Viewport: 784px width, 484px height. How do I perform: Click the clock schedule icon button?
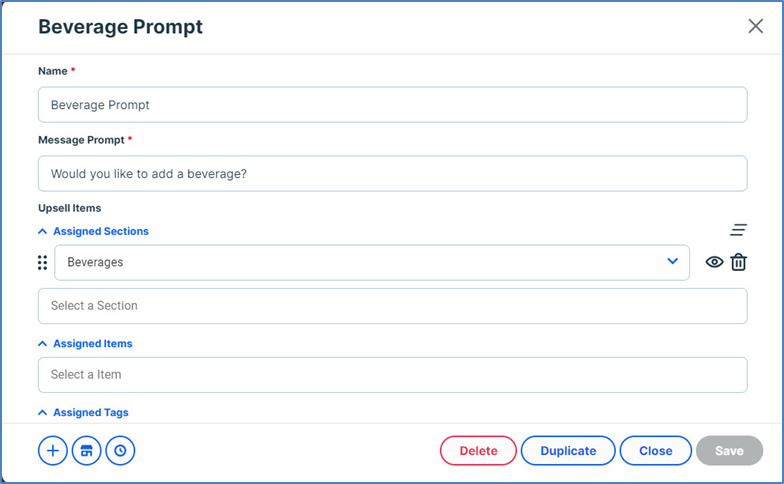pos(120,451)
